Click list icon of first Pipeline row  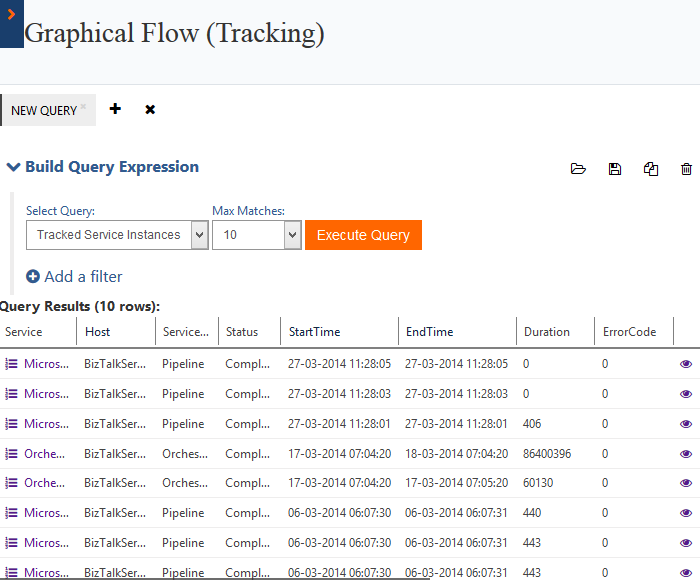(x=12, y=364)
